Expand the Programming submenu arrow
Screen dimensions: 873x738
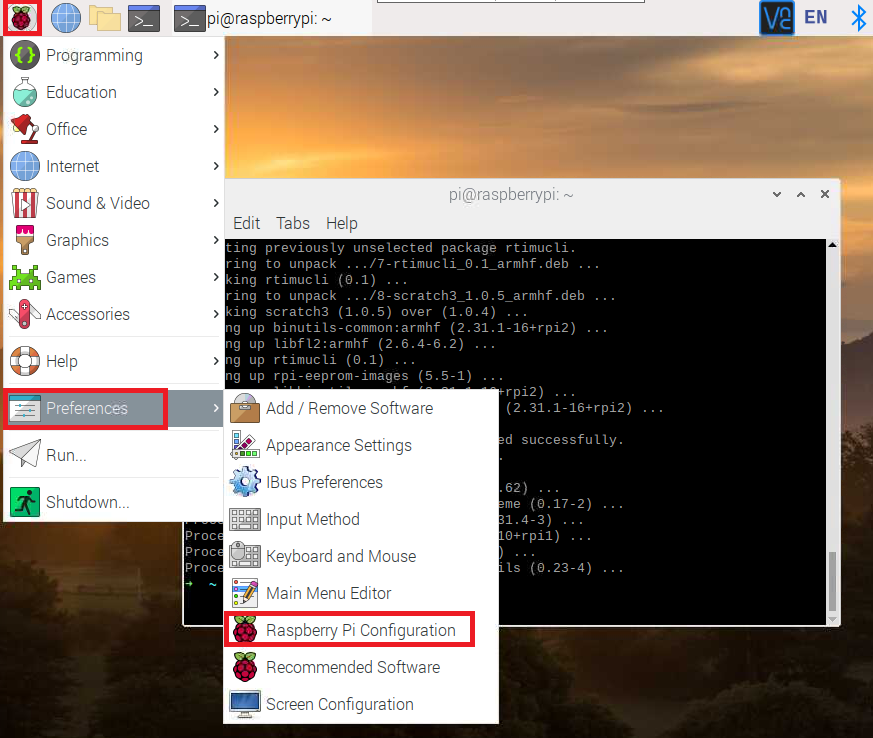point(216,55)
